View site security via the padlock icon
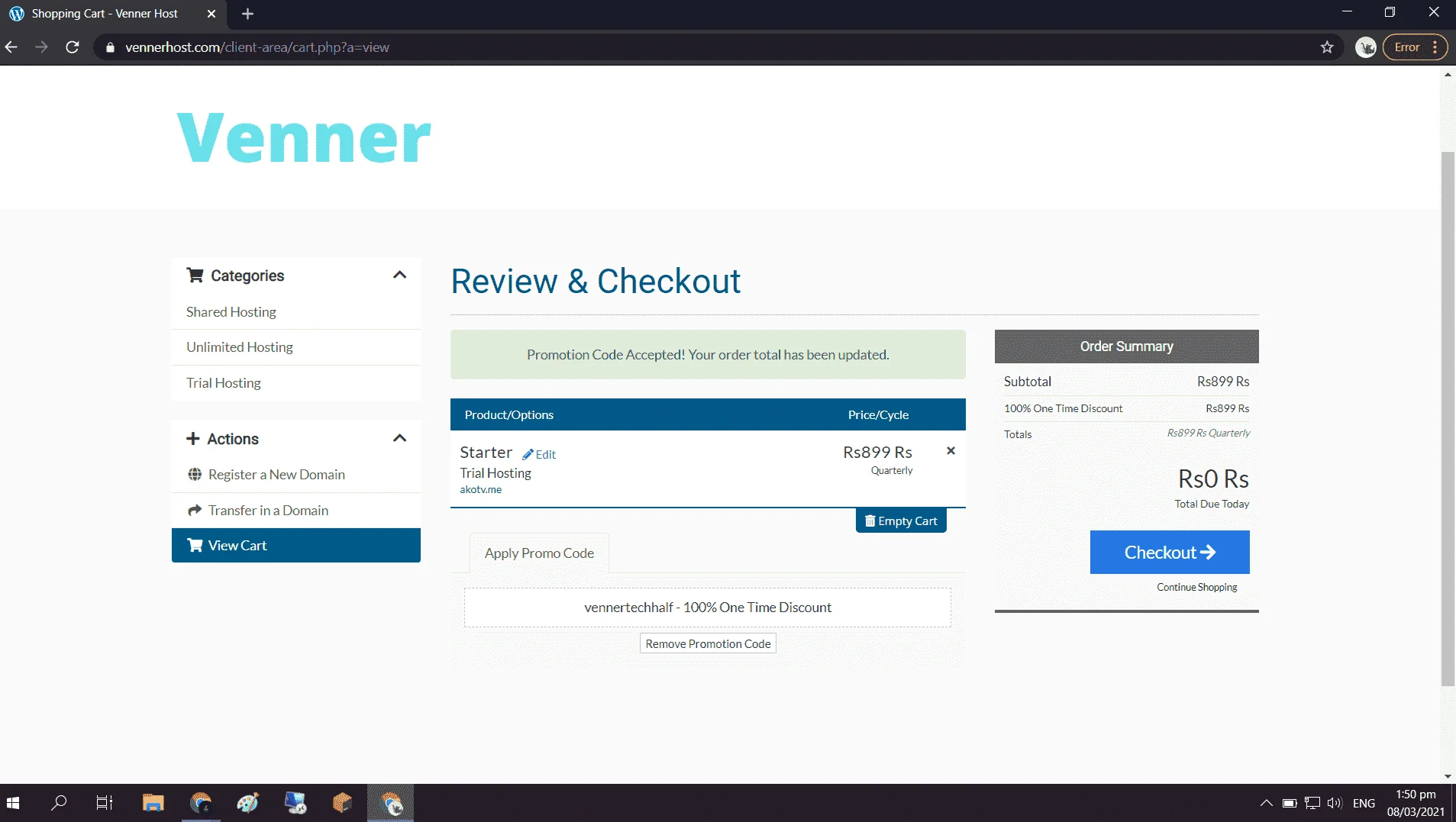The width and height of the screenshot is (1456, 822). pyautogui.click(x=110, y=47)
